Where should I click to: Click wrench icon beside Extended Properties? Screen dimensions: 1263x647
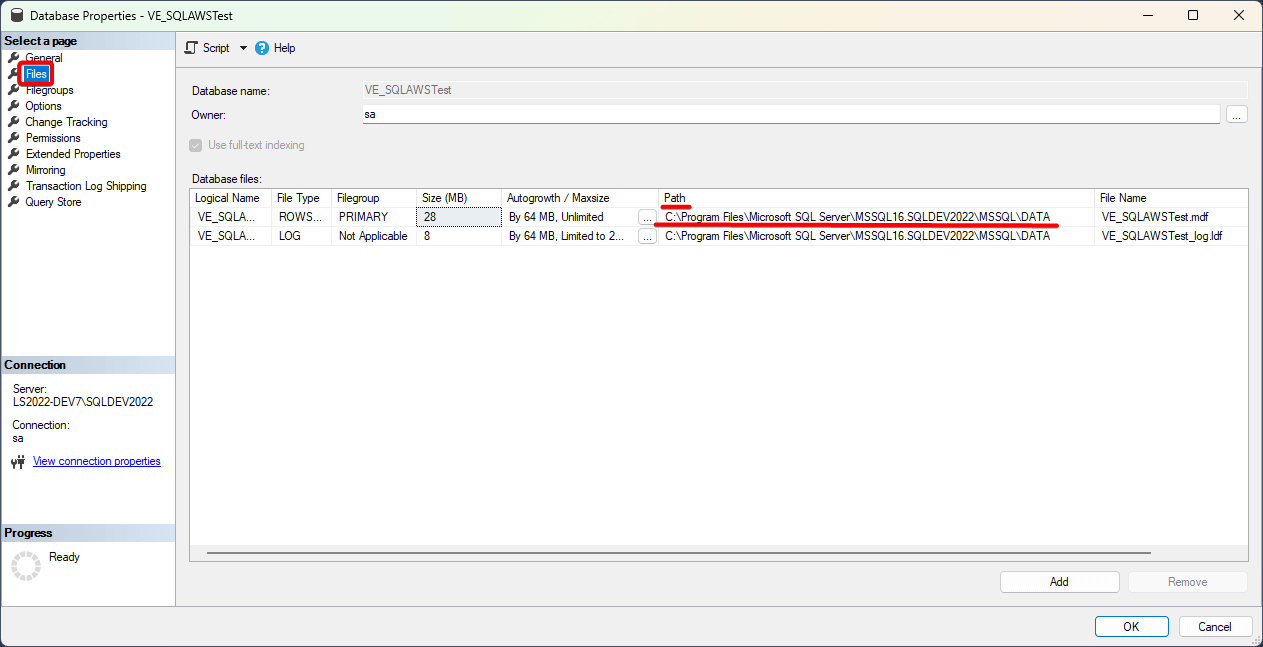(x=14, y=154)
